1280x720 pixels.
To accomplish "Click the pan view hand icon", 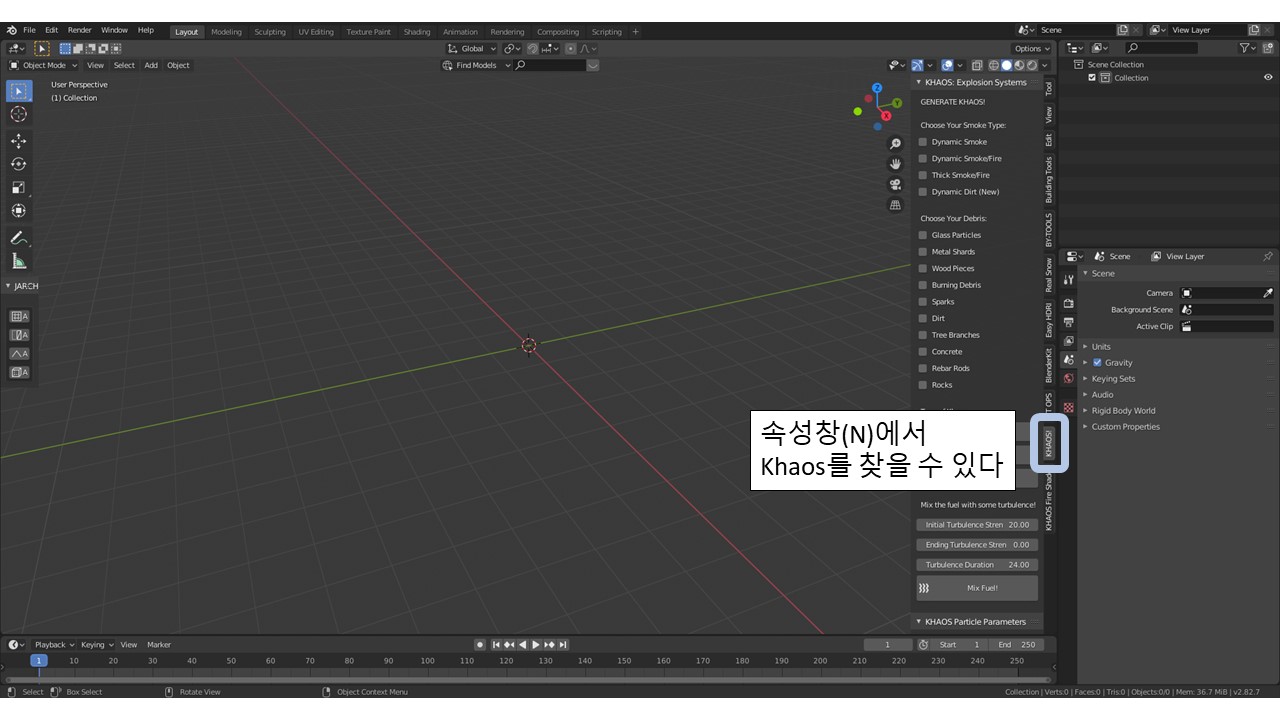I will [x=895, y=163].
